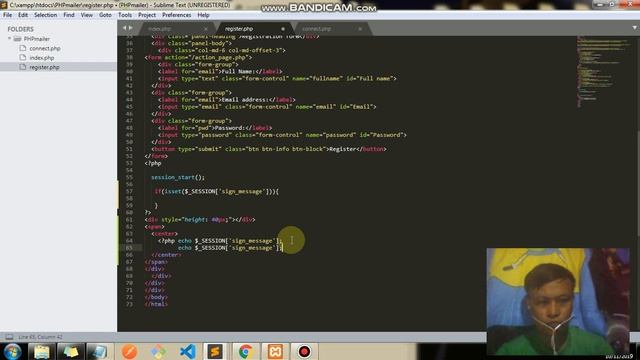Open the Windows Start menu
The image size is (640, 360).
pyautogui.click(x=12, y=351)
